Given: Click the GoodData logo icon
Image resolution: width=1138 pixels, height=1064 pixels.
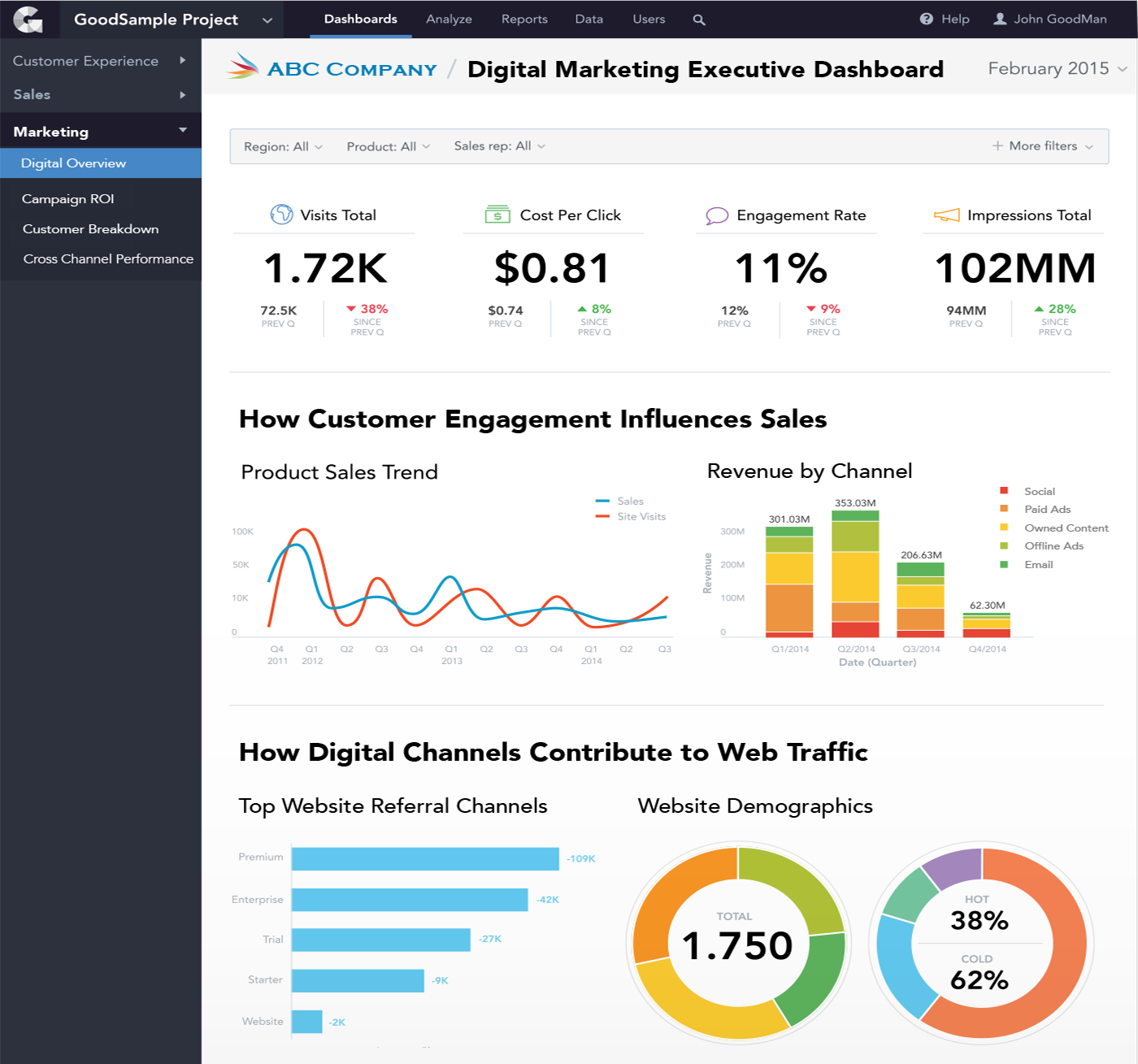Looking at the screenshot, I should (28, 19).
